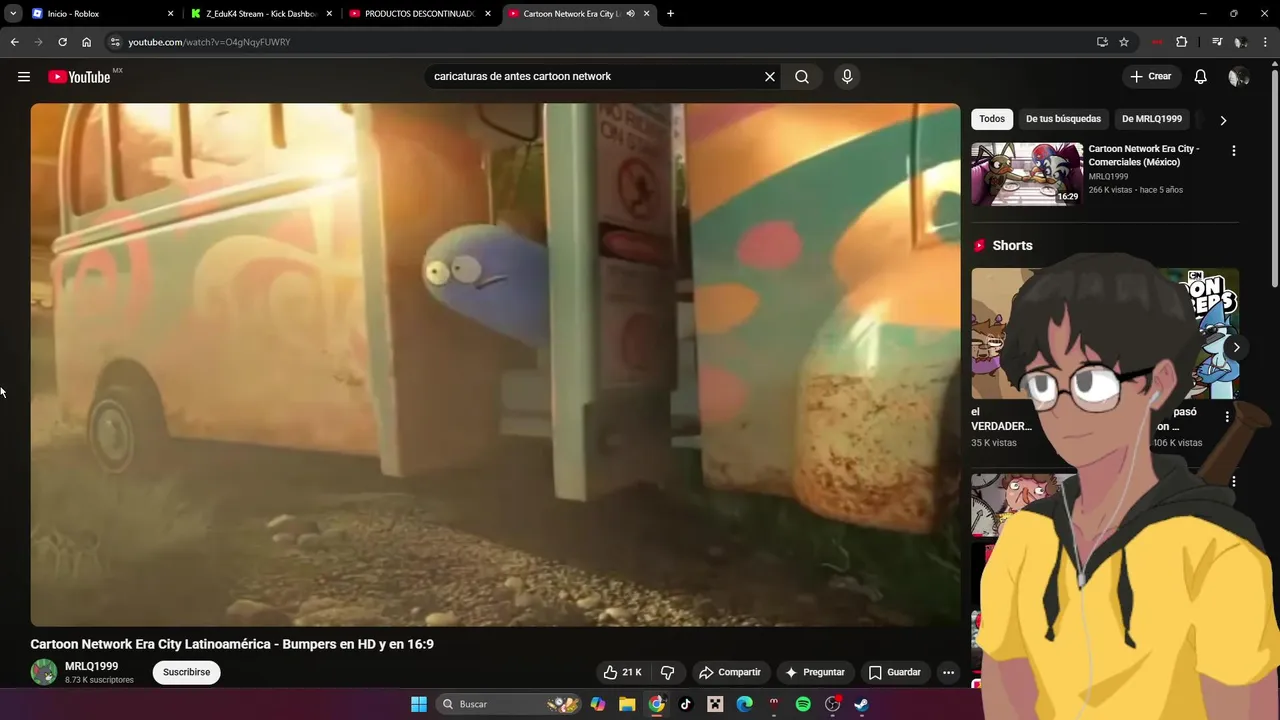Open the tab search dropdown arrow
The height and width of the screenshot is (720, 1280).
pos(13,14)
